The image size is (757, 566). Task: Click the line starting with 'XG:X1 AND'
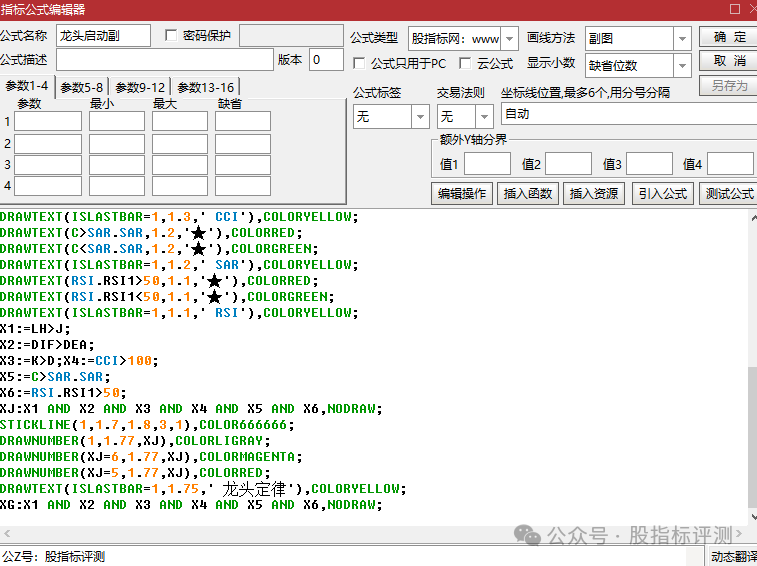tap(191, 505)
